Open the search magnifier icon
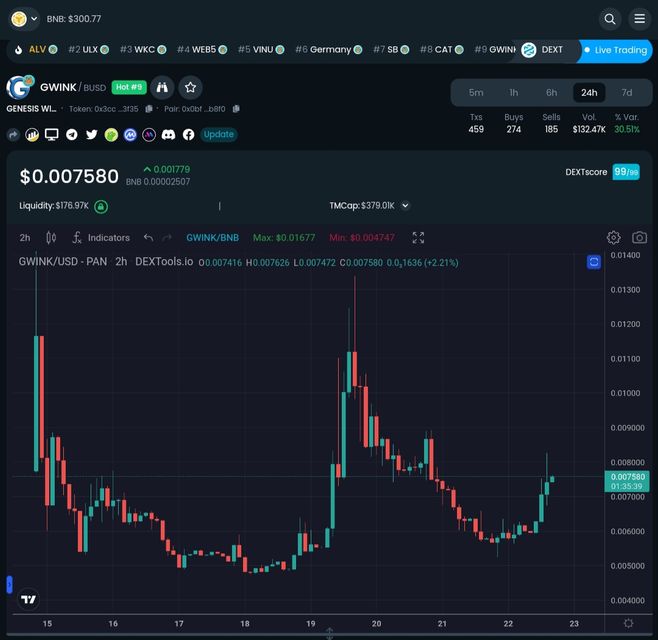The width and height of the screenshot is (658, 640). 610,19
